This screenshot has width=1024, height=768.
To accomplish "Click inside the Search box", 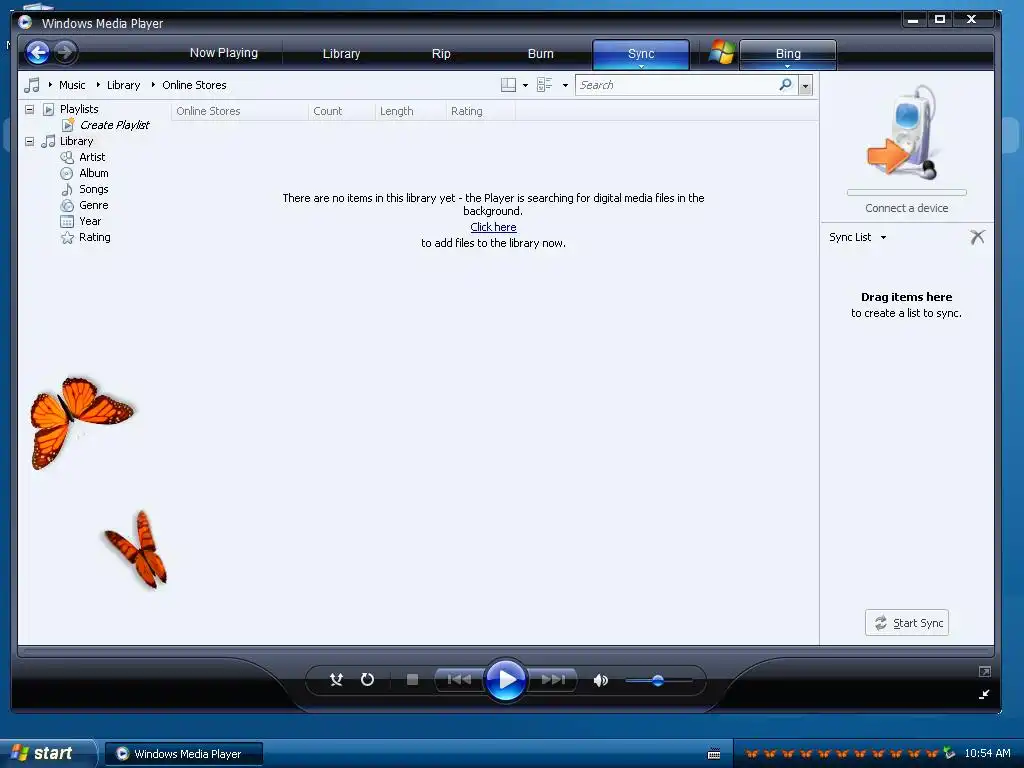I will [676, 85].
